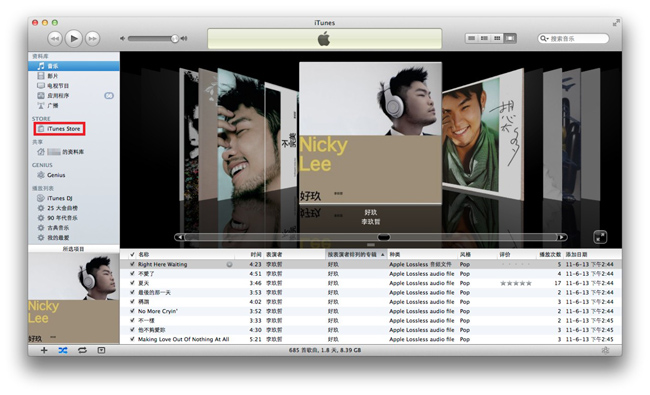Screen dimensions: 650x395
Task: Switch to the album list view button
Action: pos(484,39)
